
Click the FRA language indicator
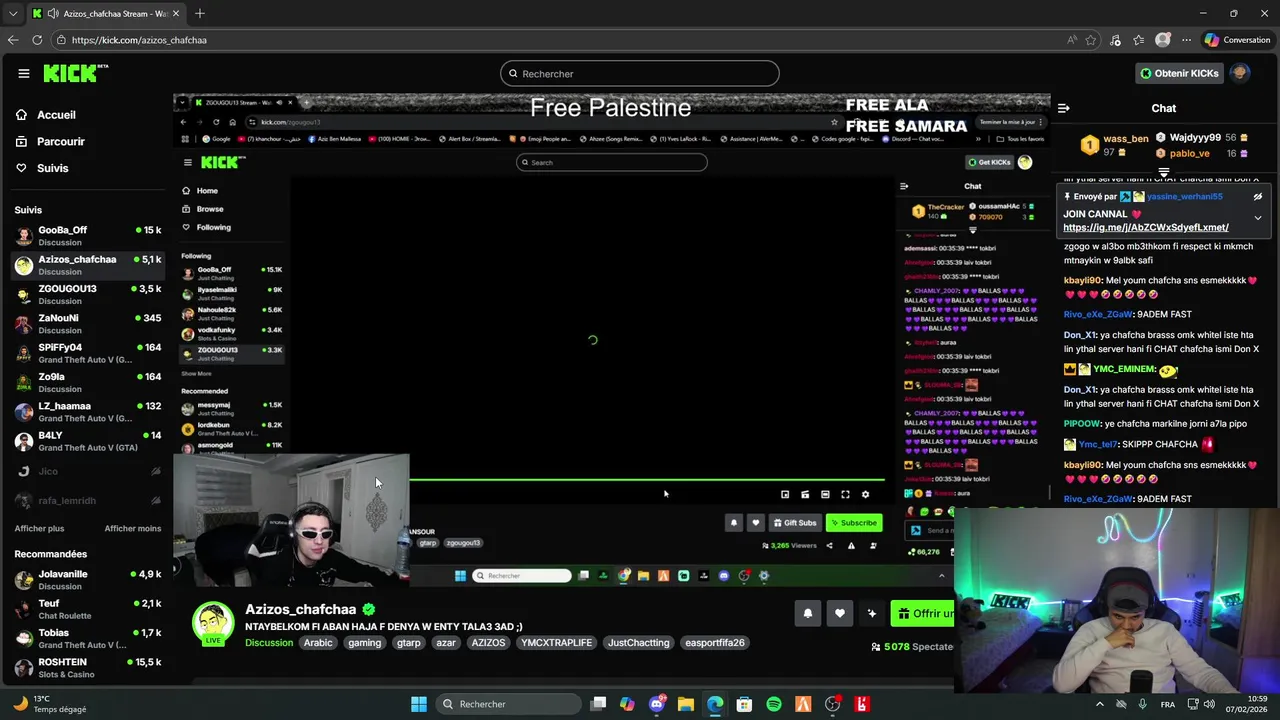(x=1167, y=704)
